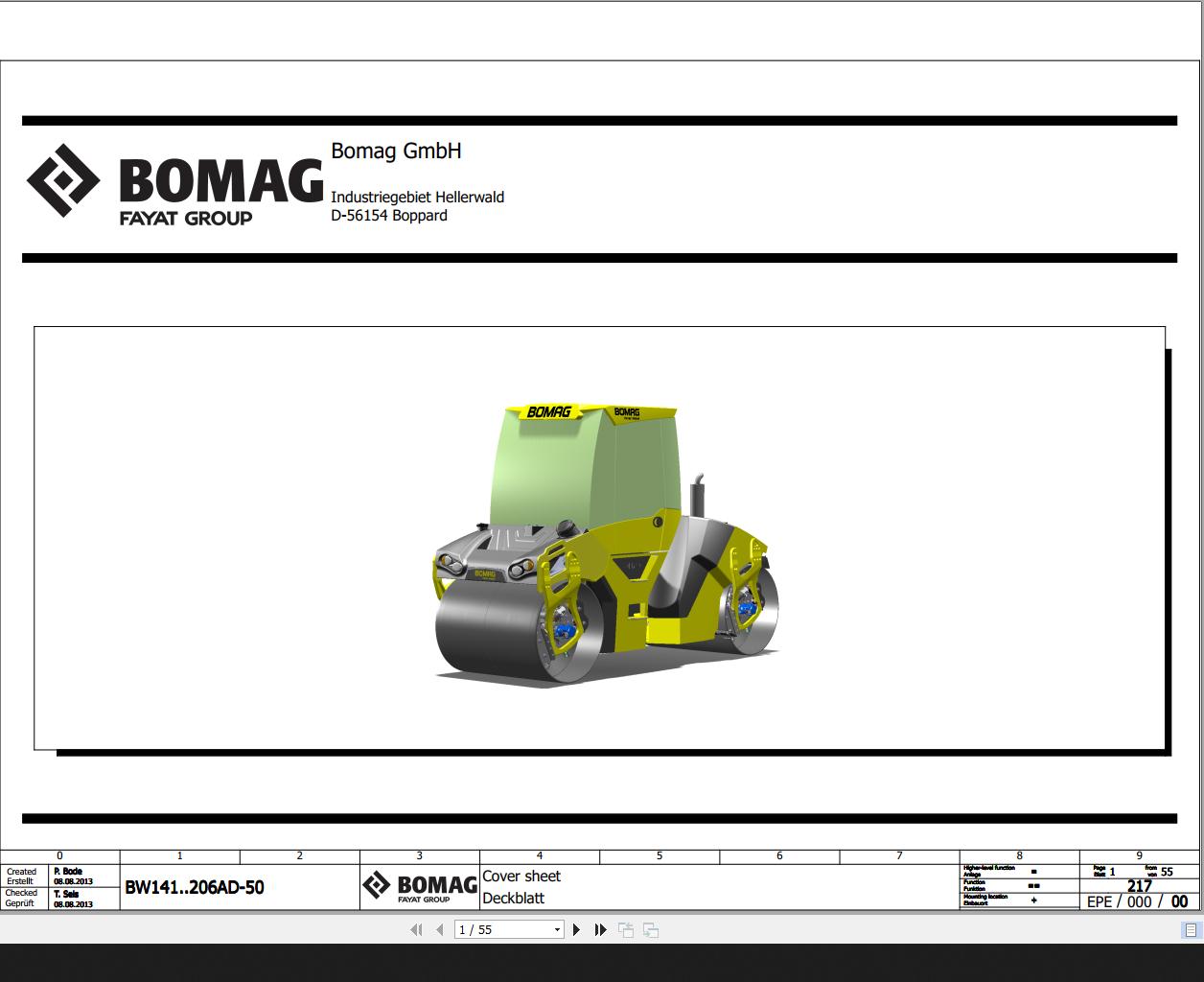Image resolution: width=1204 pixels, height=982 pixels.
Task: Click the EPE / 000 / 00 designation
Action: 1138,901
